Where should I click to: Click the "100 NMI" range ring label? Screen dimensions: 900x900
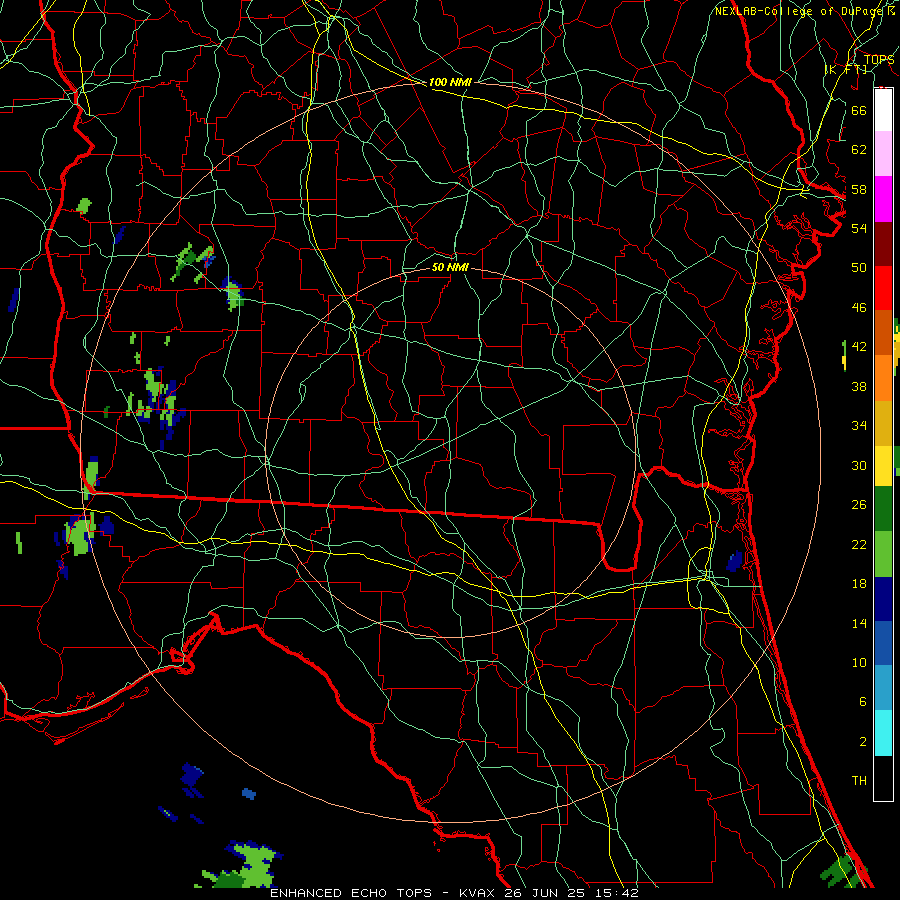[x=450, y=82]
